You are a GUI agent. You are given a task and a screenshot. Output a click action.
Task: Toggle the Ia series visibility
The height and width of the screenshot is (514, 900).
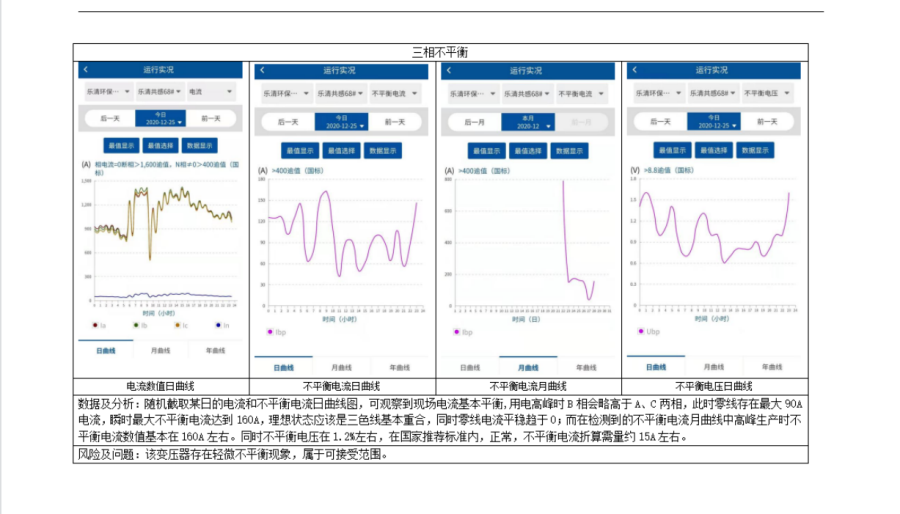click(x=95, y=325)
